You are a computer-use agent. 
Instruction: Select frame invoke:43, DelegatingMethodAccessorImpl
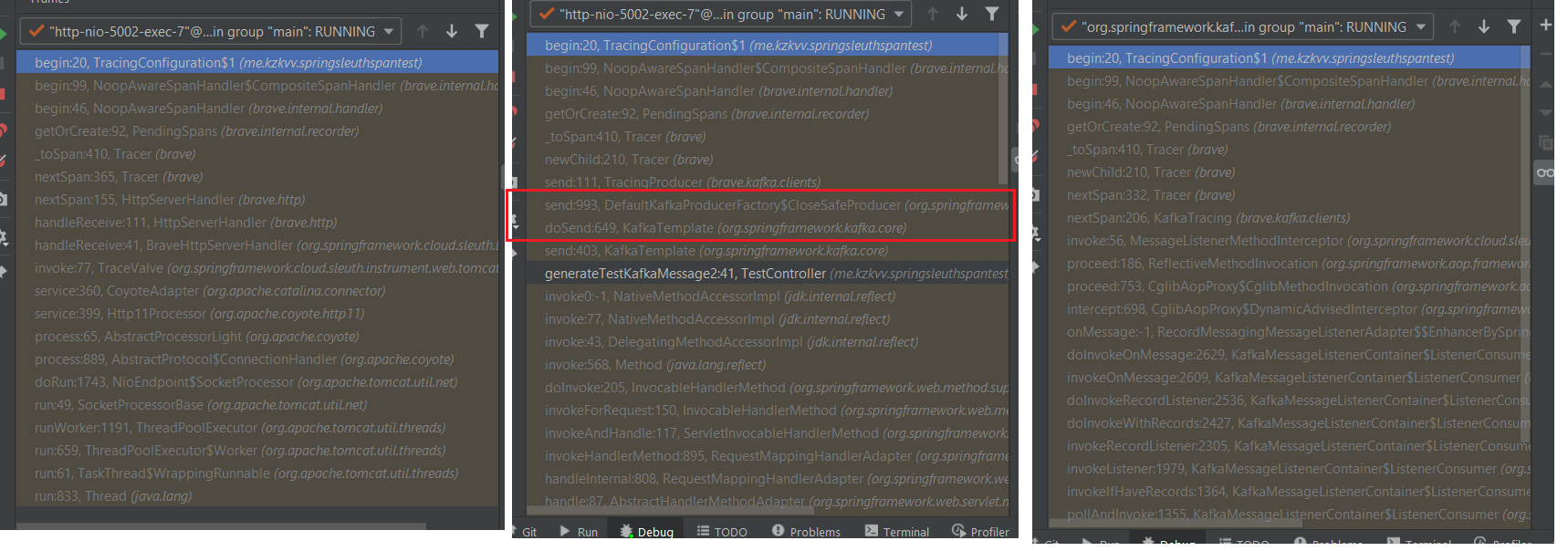(x=768, y=342)
